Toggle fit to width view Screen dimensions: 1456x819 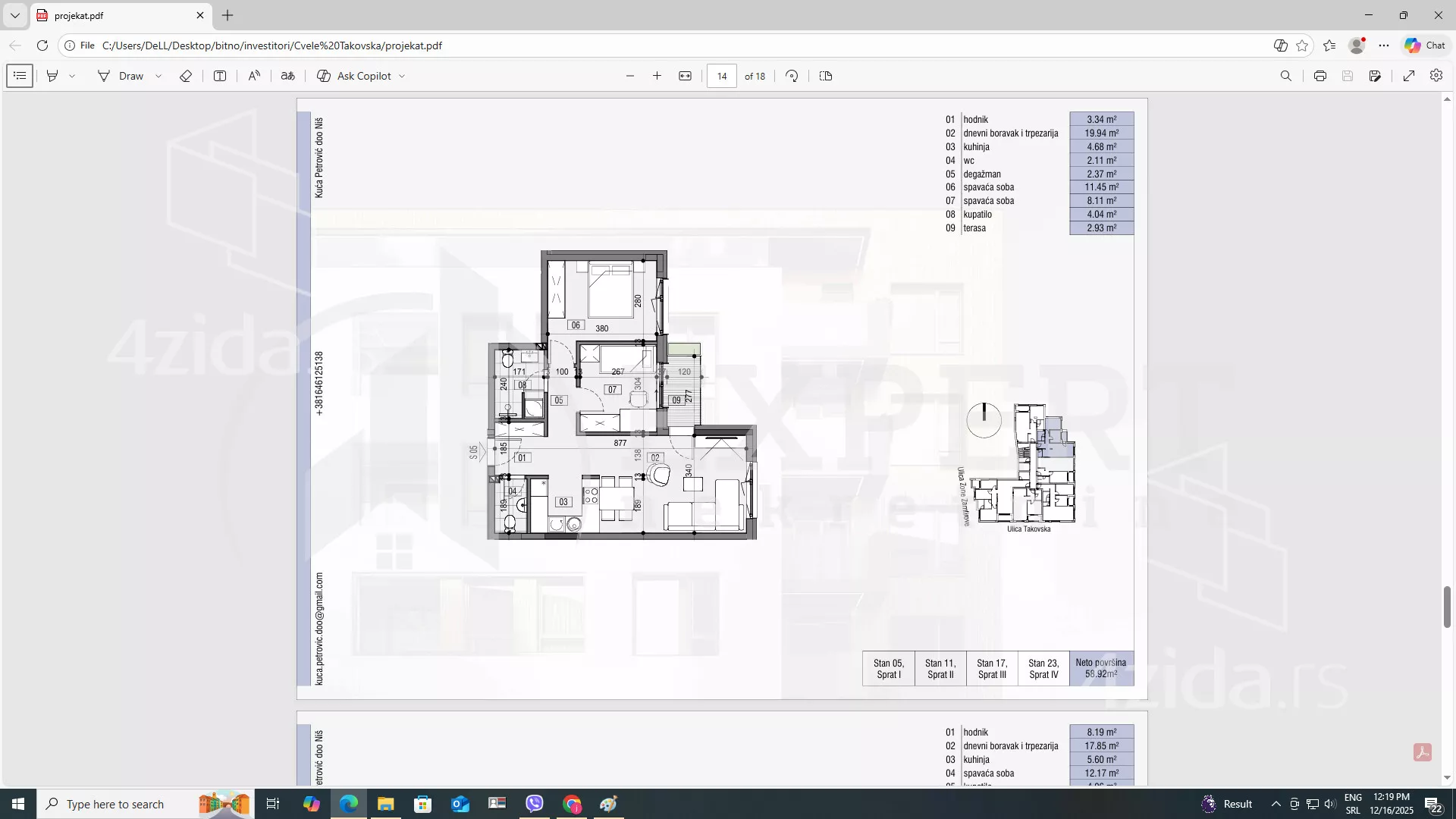click(685, 76)
